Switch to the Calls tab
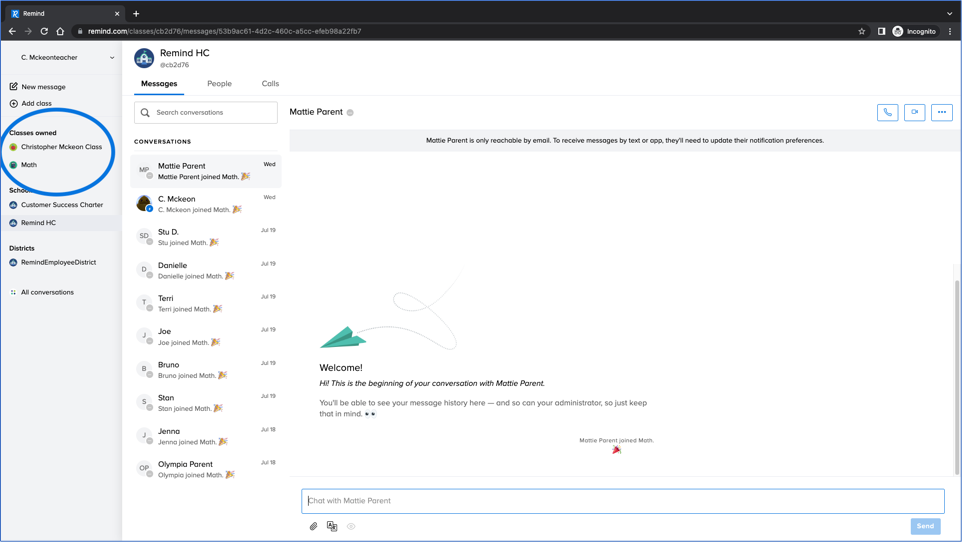This screenshot has width=962, height=542. (270, 84)
